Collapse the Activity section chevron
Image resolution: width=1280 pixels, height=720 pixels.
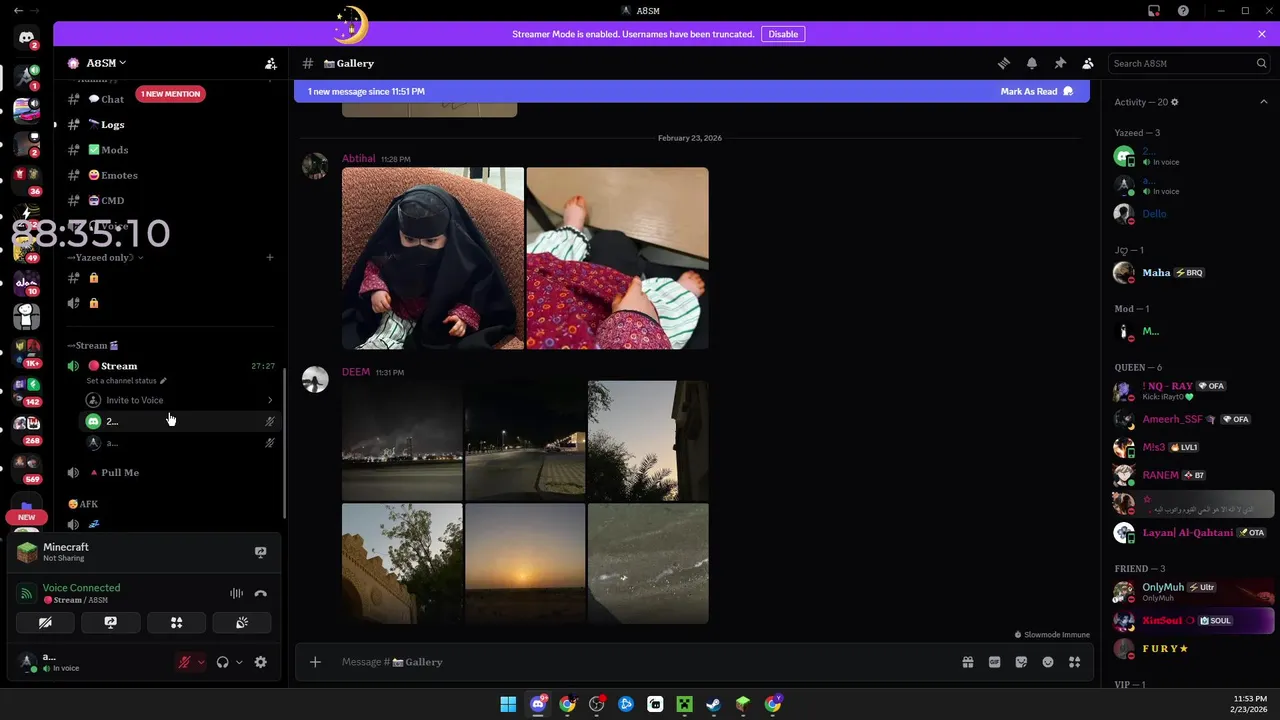tap(1263, 102)
